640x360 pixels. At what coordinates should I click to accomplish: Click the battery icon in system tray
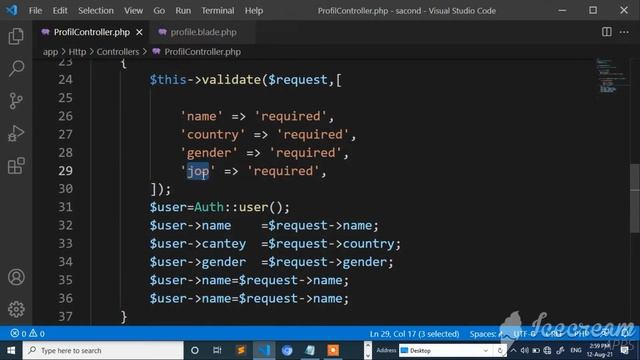coord(536,351)
